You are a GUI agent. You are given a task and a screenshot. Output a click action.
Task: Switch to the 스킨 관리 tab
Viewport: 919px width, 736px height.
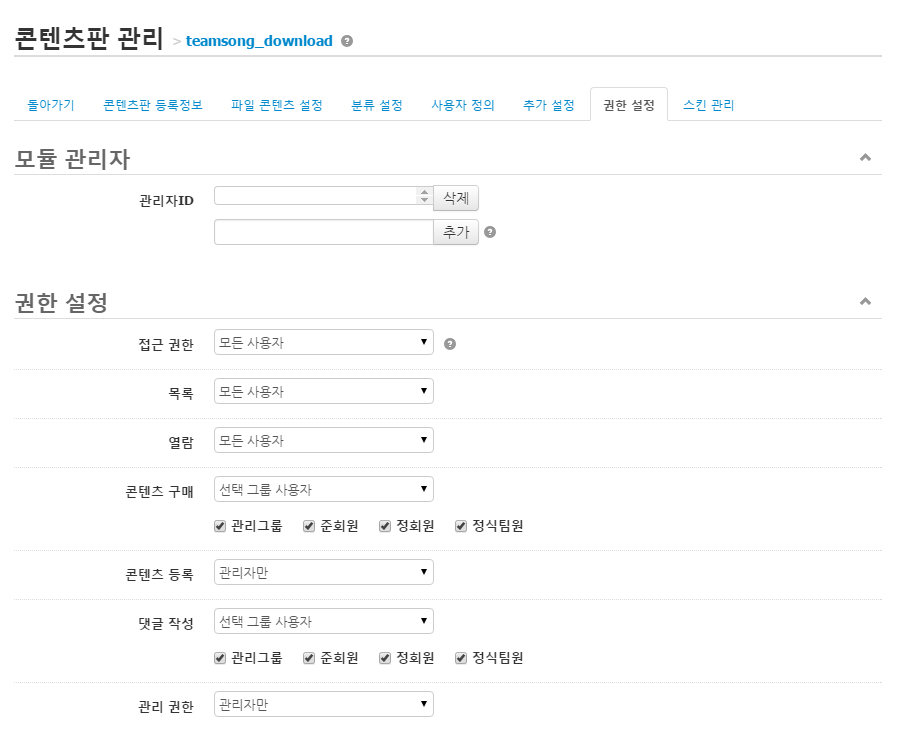(708, 105)
